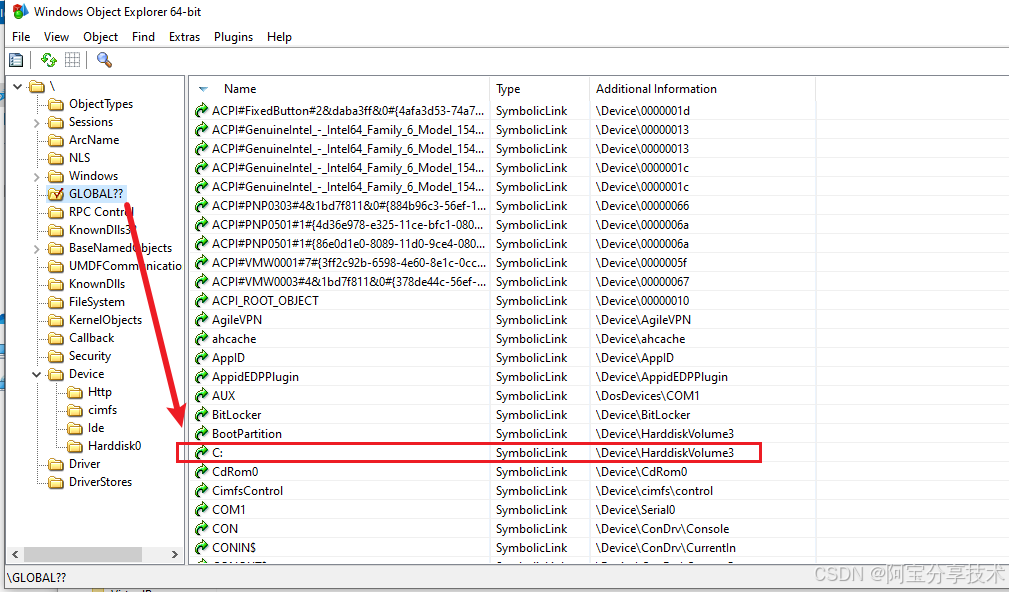Viewport: 1009px width, 592px height.
Task: Click symbolic link icon beside COM1
Action: tap(201, 510)
